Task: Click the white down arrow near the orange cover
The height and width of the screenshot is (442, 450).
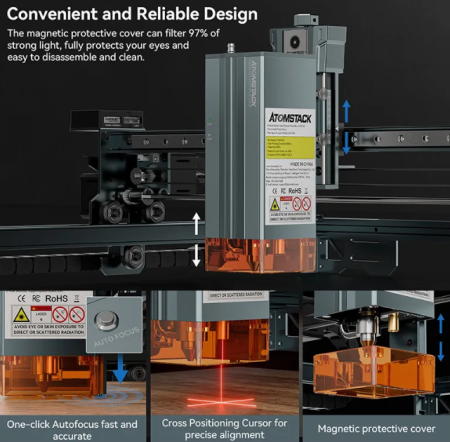Action: click(197, 255)
